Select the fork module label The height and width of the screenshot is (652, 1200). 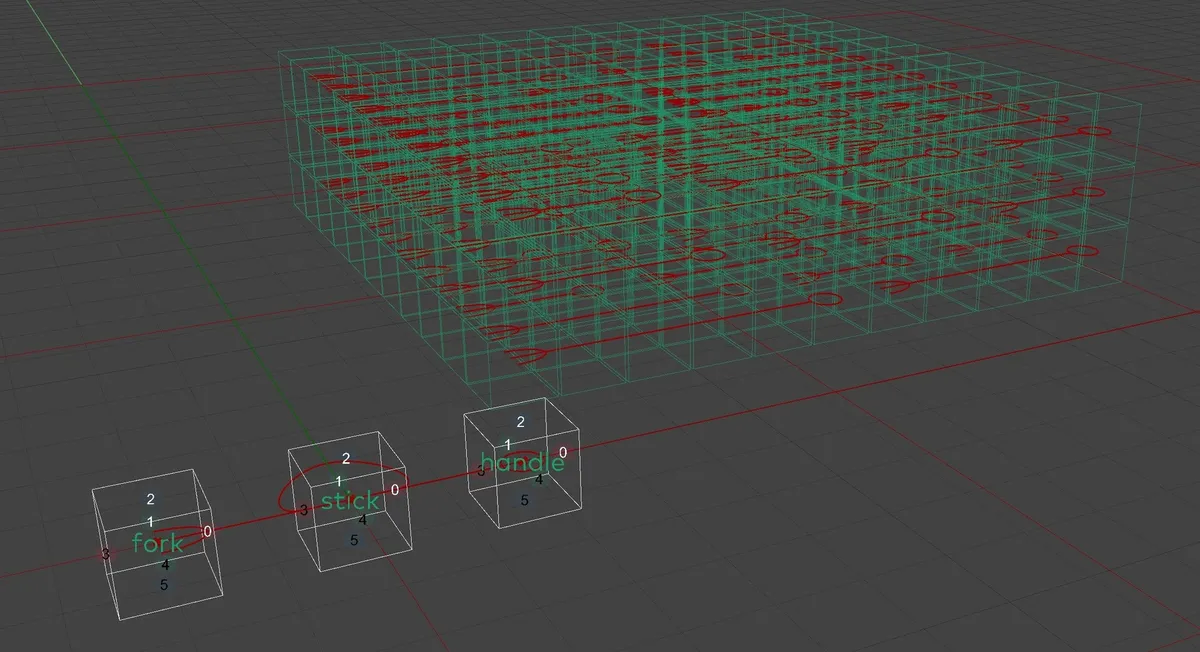[156, 544]
